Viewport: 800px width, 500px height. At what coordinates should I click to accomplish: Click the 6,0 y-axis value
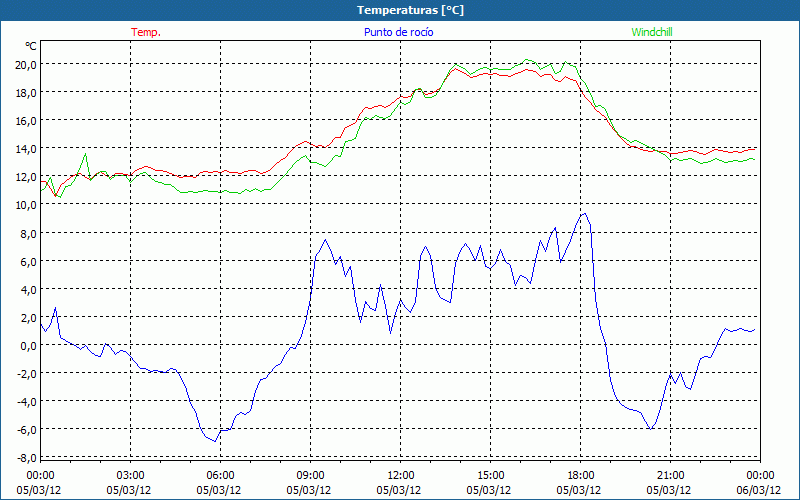(29, 261)
